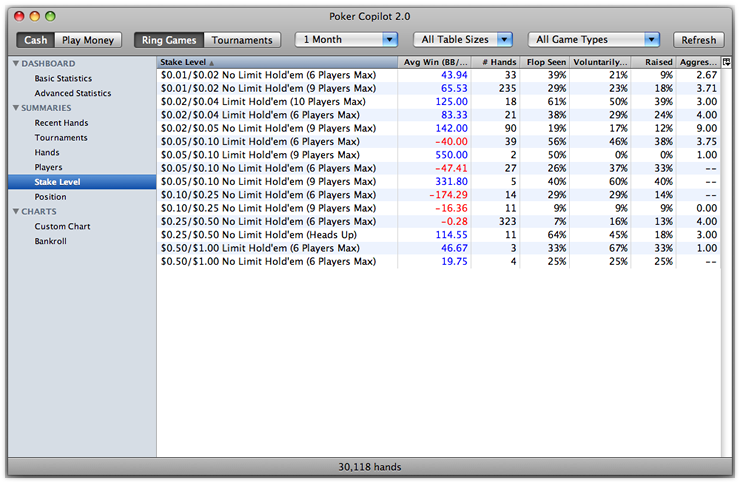Image resolution: width=740 pixels, height=483 pixels.
Task: Open the Hands summary
Action: (47, 153)
